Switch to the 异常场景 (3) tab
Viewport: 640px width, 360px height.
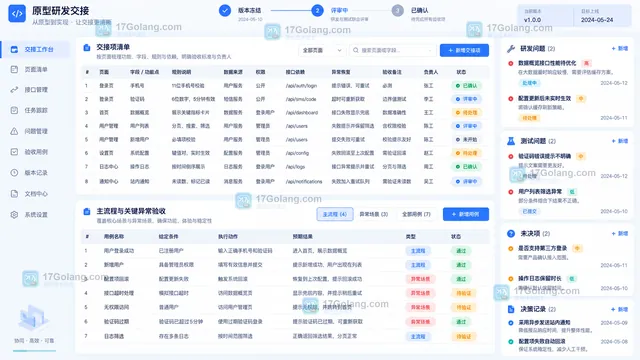[x=373, y=214]
